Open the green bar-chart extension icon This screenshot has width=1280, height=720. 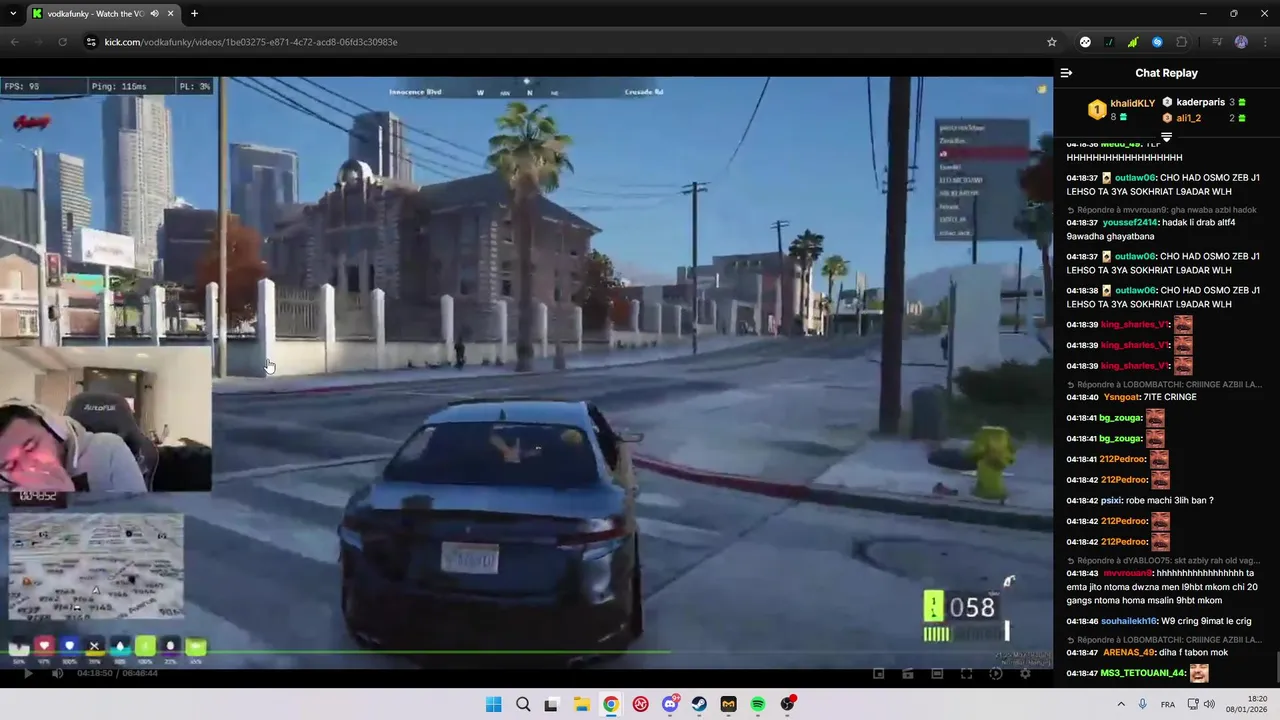click(1133, 42)
